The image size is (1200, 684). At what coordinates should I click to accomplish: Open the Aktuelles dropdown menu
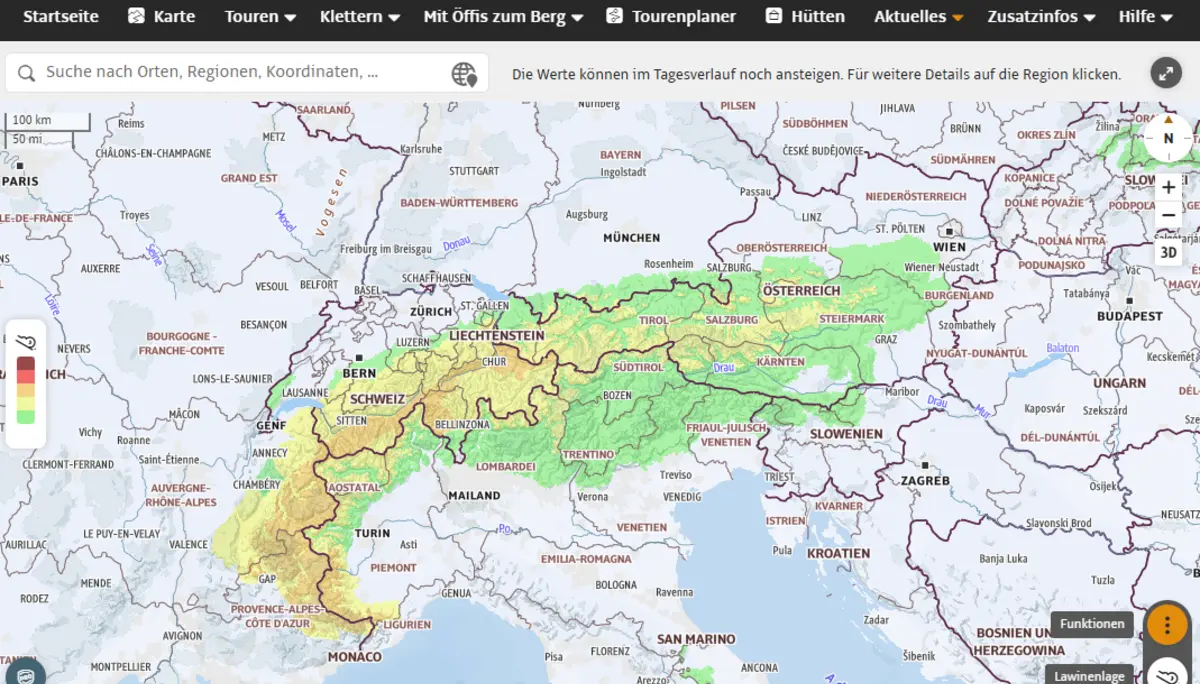(x=918, y=17)
